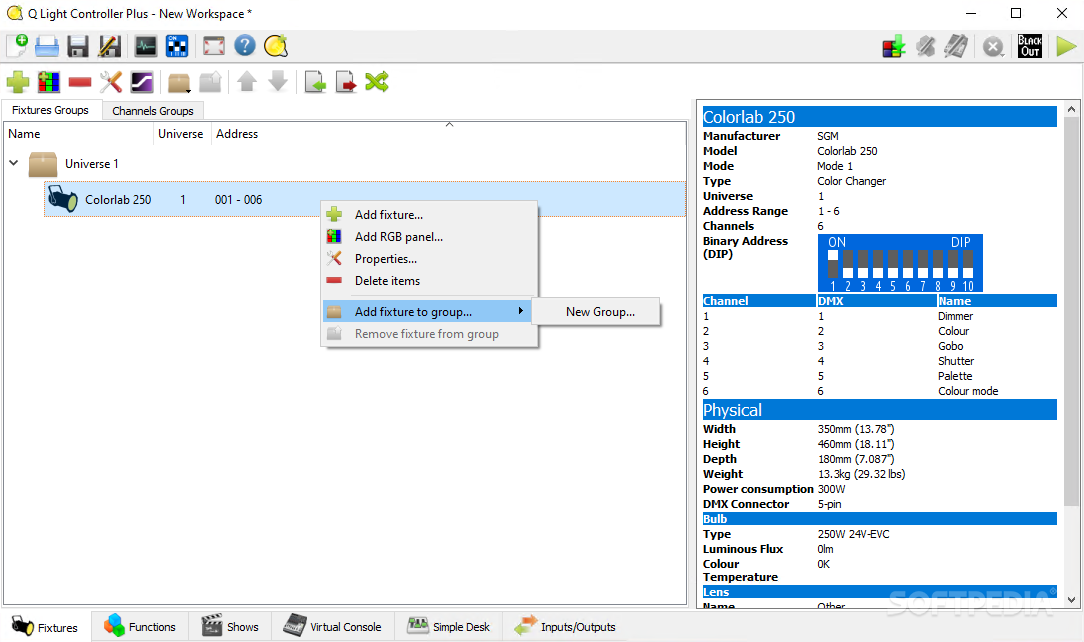
Task: Click the Save As icon
Action: 109,46
